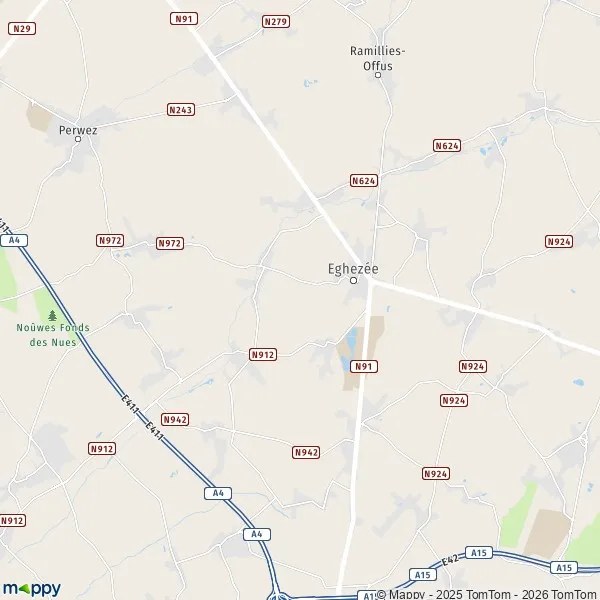600x600 pixels.
Task: Click the Perwez town marker
Action: click(x=78, y=139)
